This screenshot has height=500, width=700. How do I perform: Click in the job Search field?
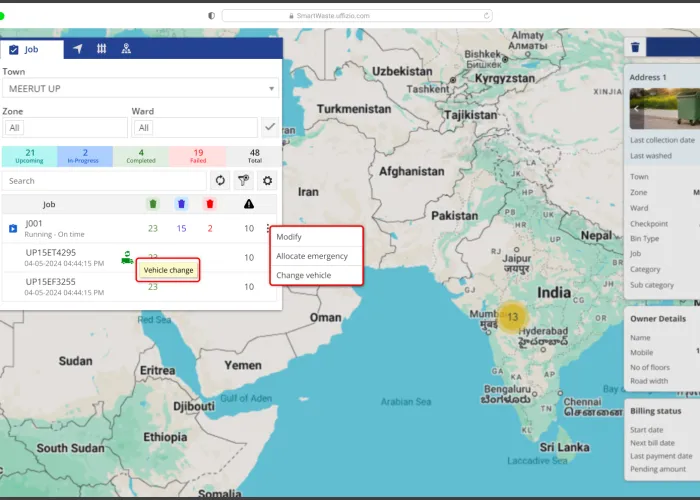pyautogui.click(x=103, y=181)
